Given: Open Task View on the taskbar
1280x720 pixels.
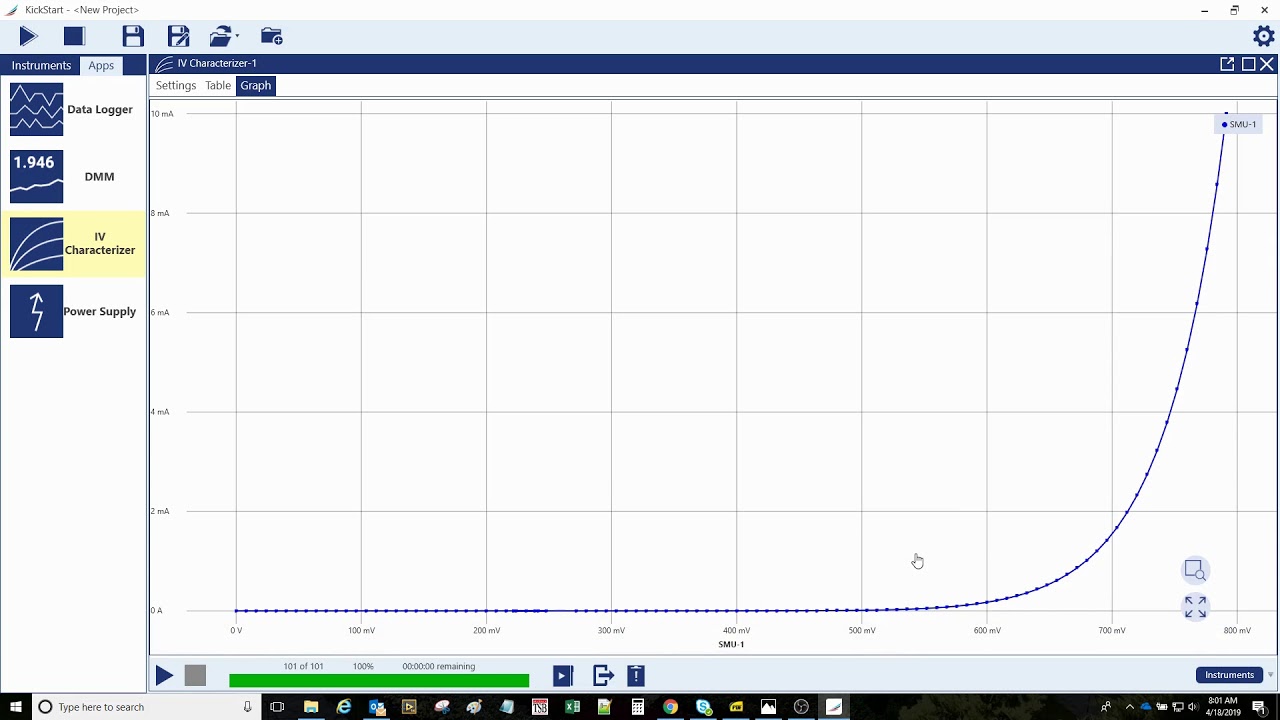Looking at the screenshot, I should point(277,707).
